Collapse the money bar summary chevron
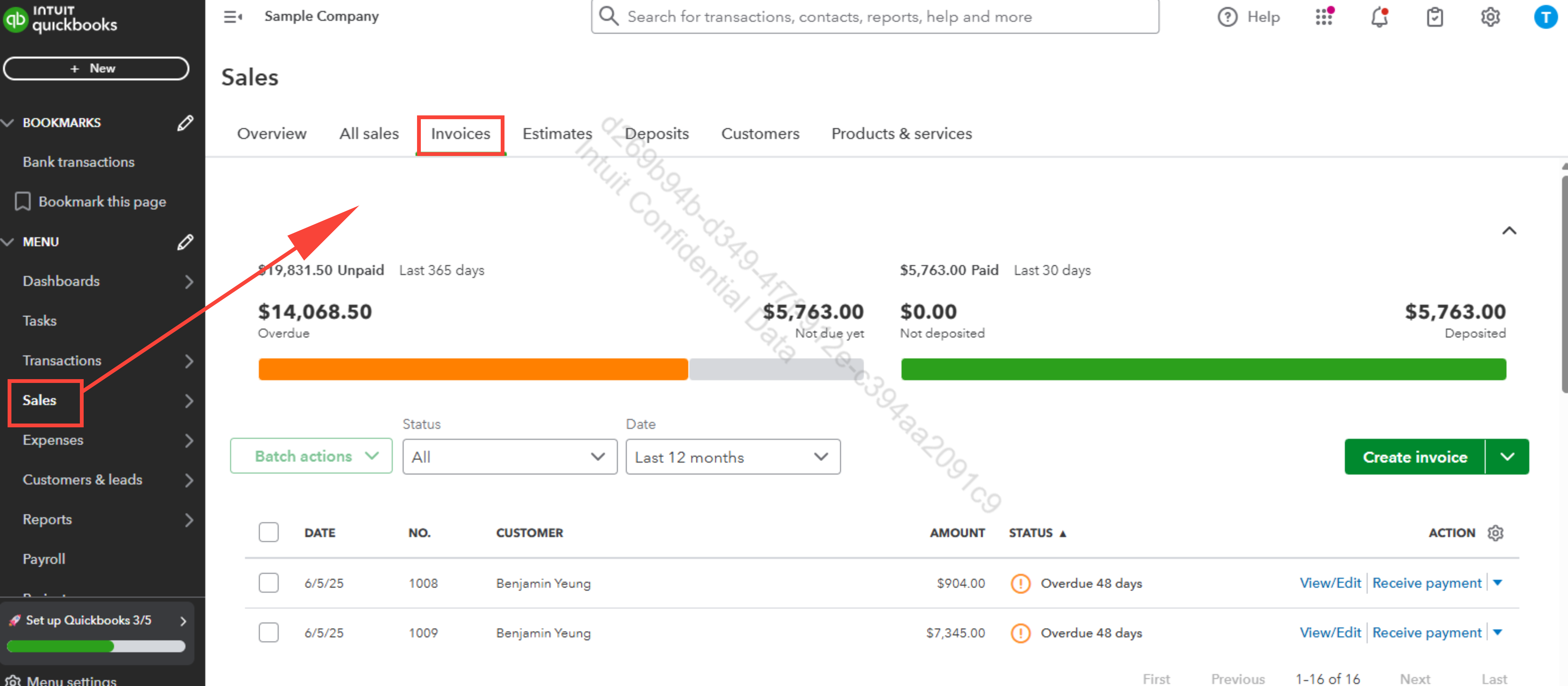The width and height of the screenshot is (1568, 686). (1509, 231)
